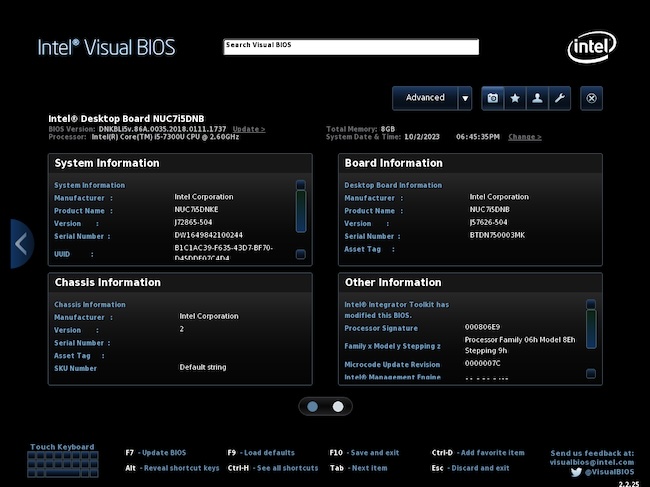Click the circled X exit icon
The image size is (650, 487).
coord(592,98)
